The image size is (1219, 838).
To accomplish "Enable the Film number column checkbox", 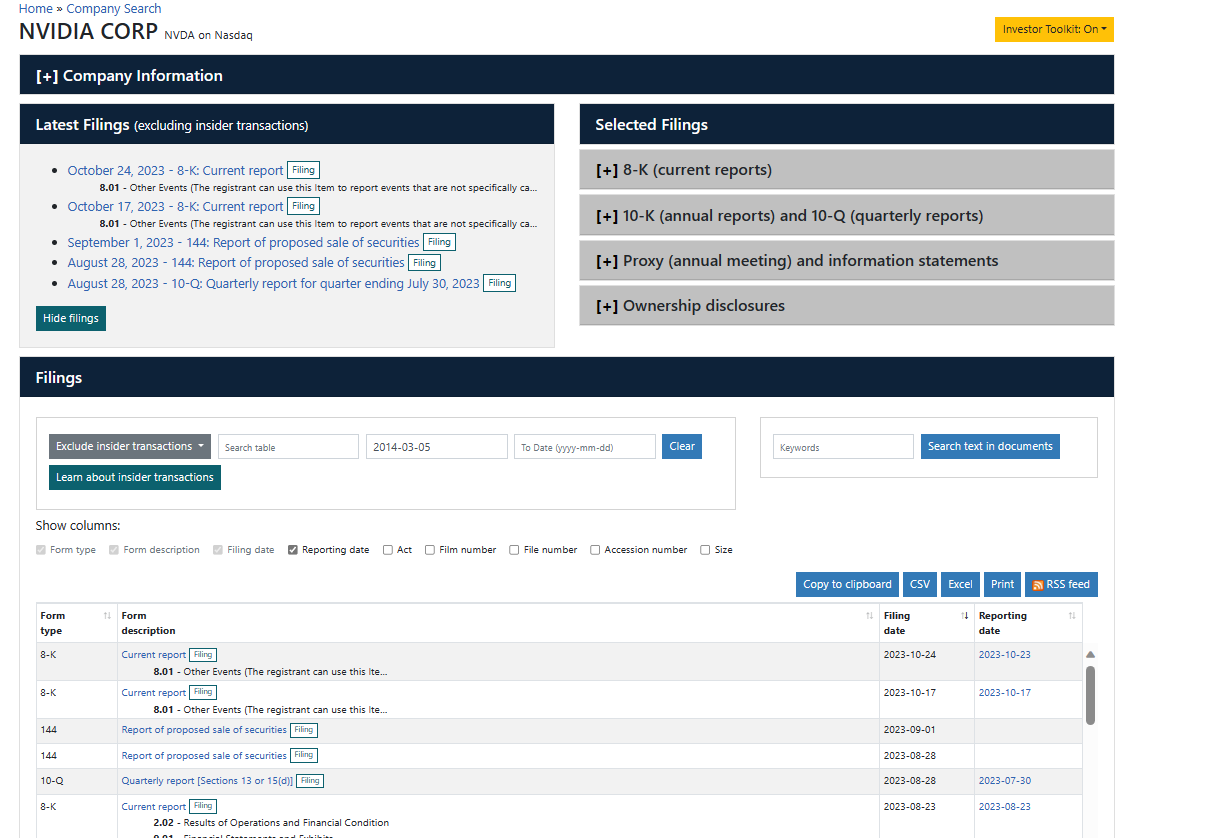I will tap(430, 550).
